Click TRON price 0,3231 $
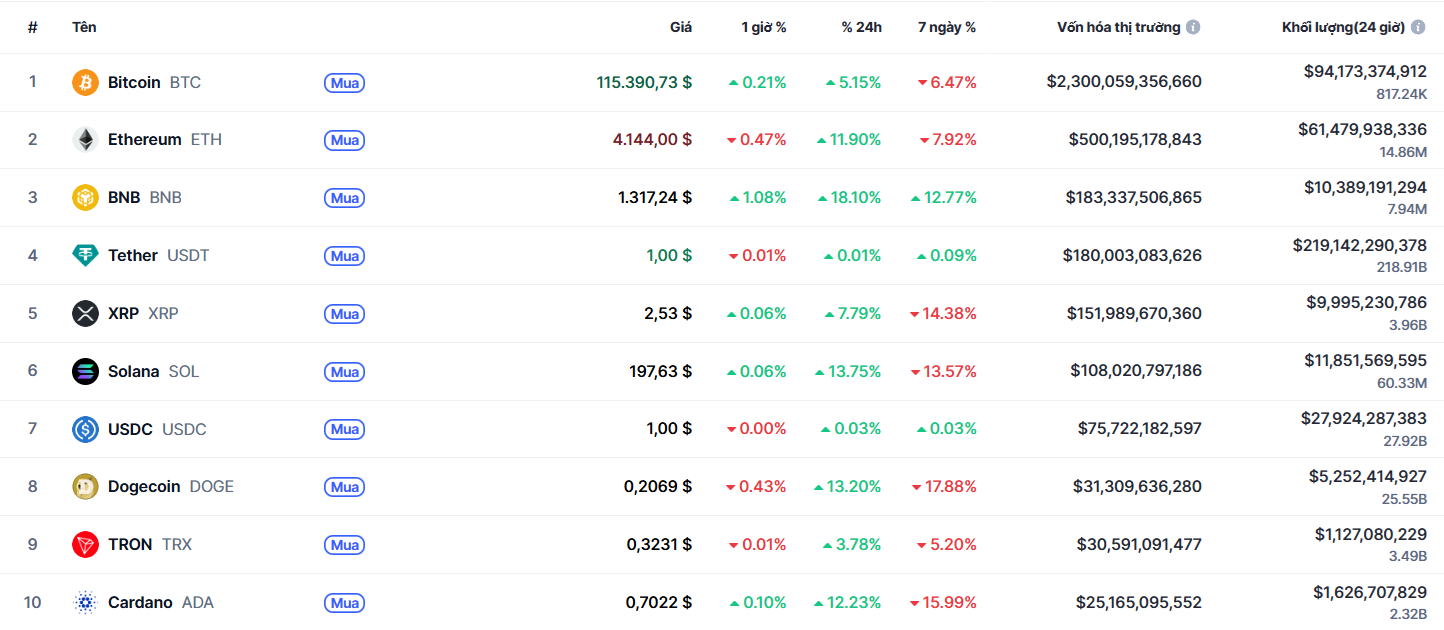This screenshot has height=630, width=1444. 659,545
